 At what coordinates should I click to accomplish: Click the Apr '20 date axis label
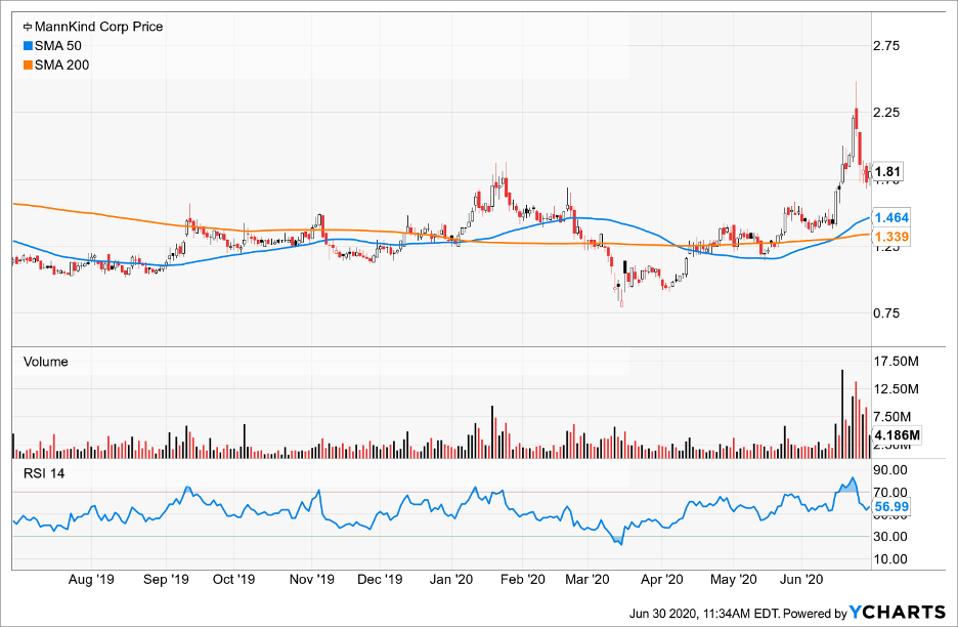662,579
